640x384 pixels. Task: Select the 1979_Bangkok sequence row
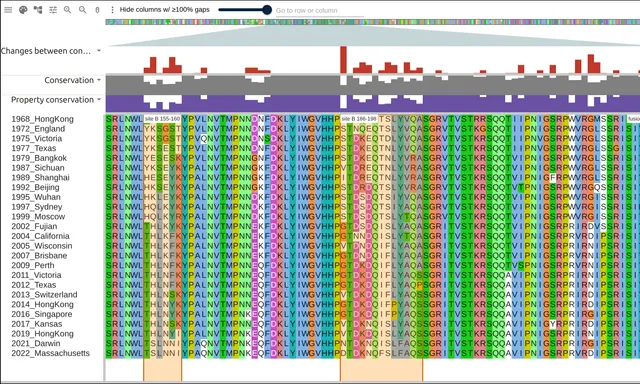[39, 158]
